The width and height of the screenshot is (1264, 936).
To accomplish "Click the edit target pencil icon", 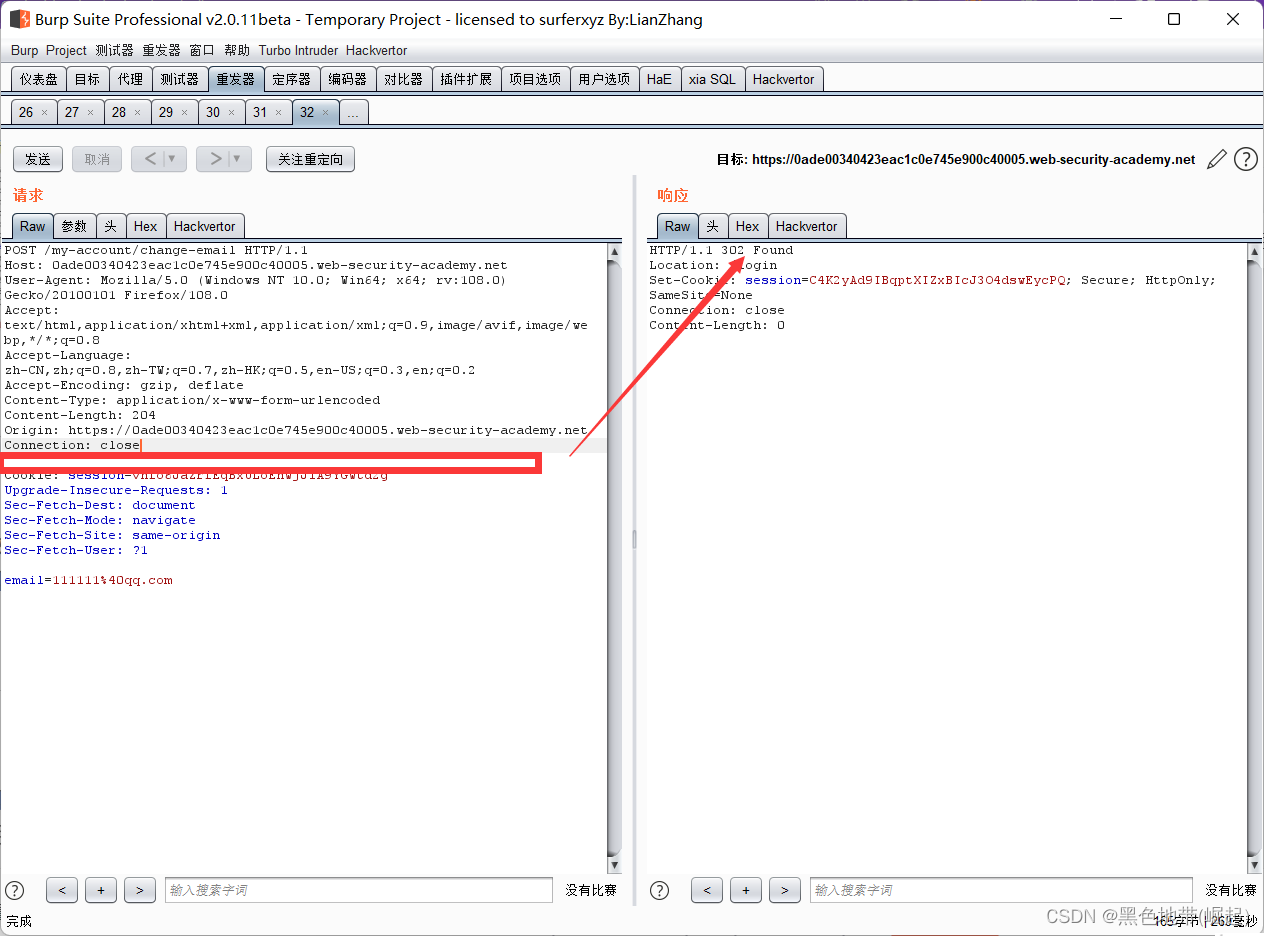I will click(1217, 159).
